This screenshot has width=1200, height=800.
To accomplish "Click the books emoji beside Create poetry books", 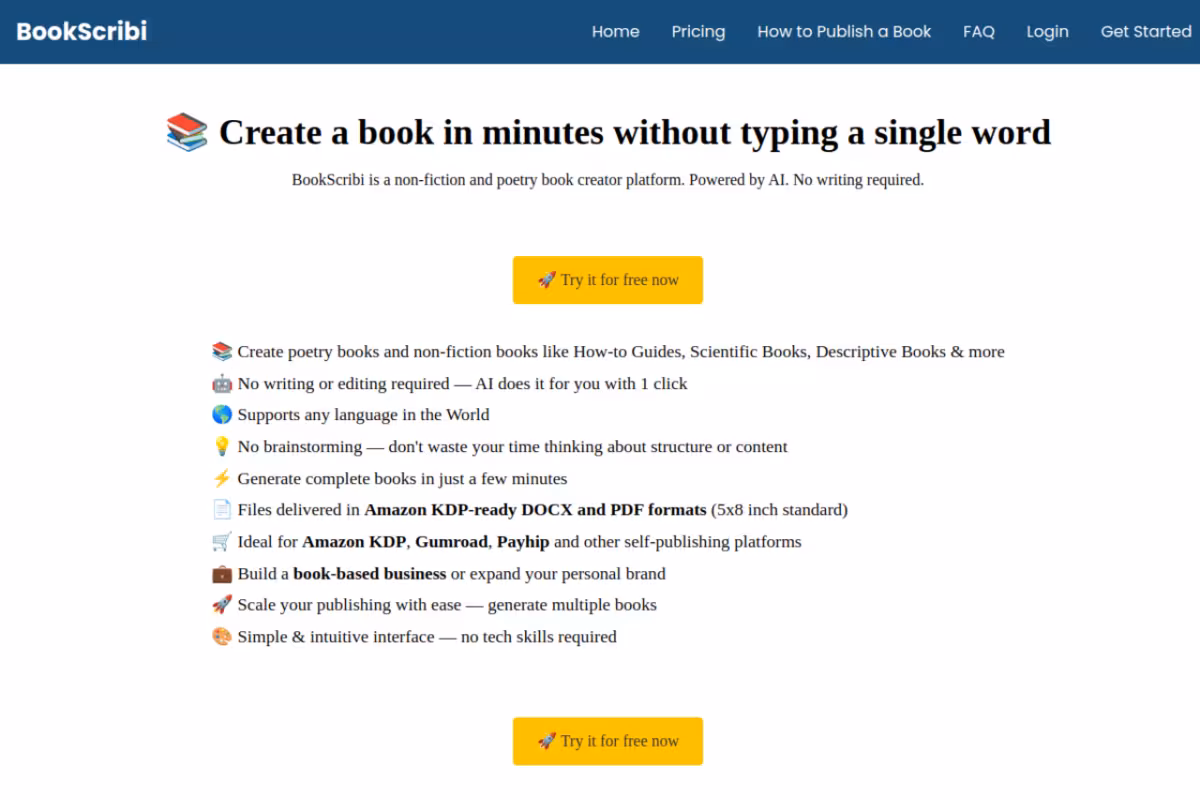I will 222,352.
